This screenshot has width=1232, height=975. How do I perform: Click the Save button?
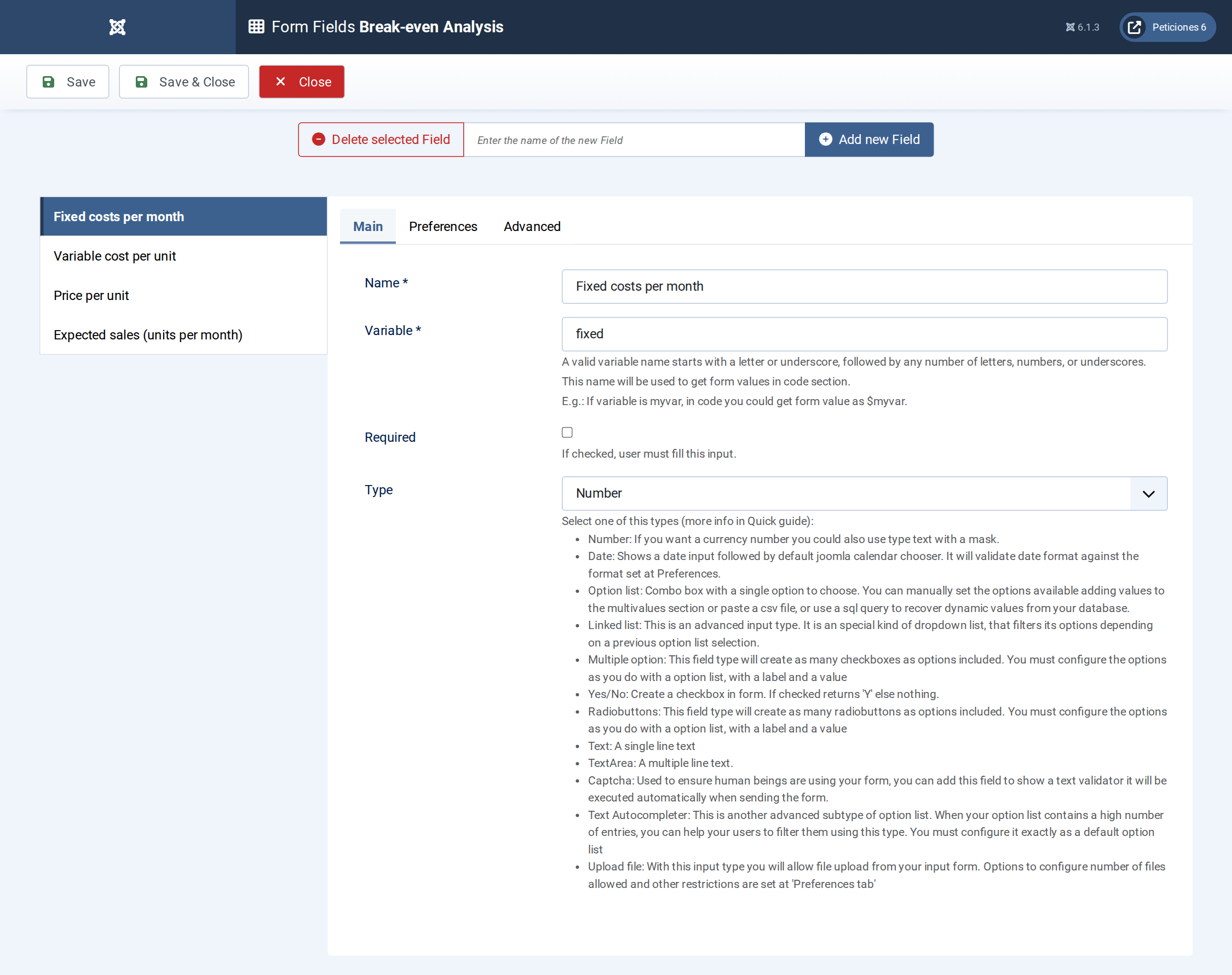pyautogui.click(x=68, y=82)
